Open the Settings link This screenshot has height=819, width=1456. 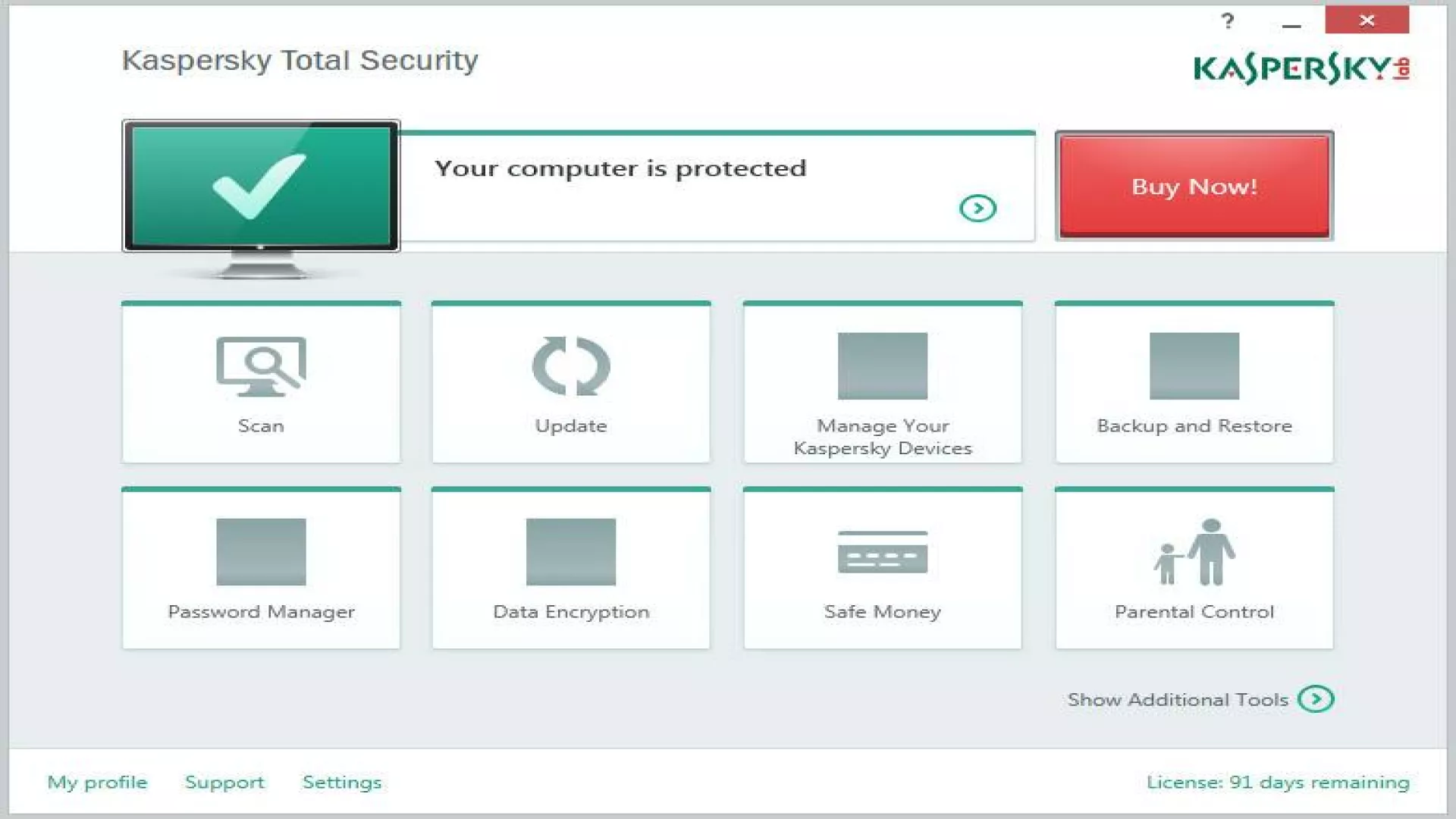tap(342, 782)
